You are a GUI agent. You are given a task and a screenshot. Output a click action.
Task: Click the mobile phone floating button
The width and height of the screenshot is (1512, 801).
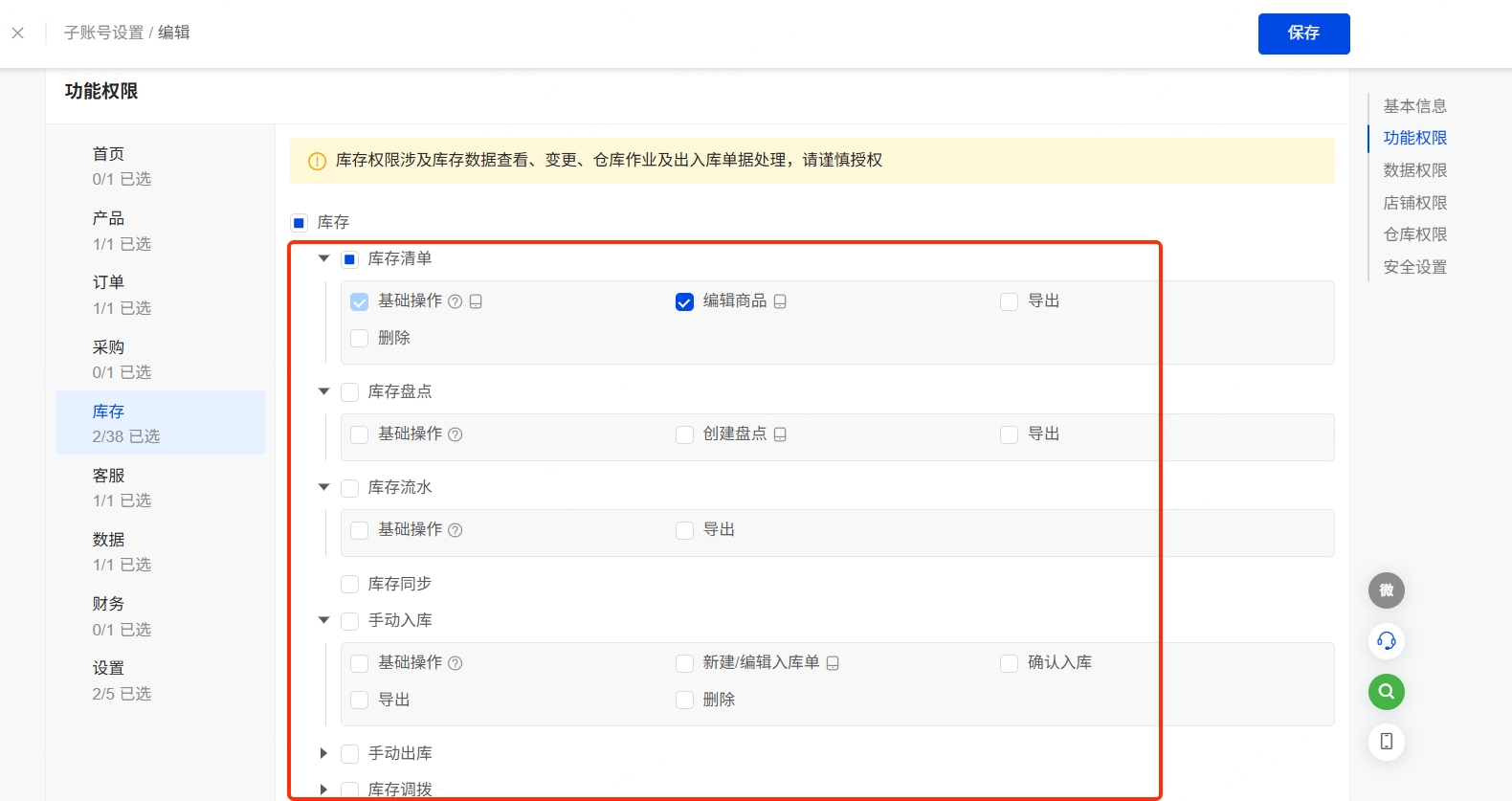(1387, 742)
